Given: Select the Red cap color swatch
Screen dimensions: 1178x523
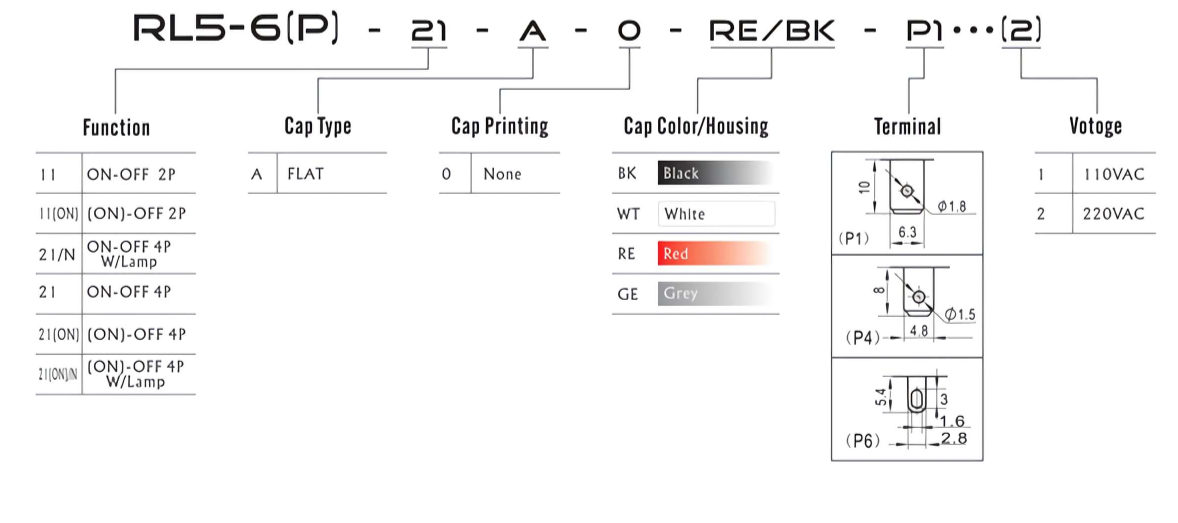Looking at the screenshot, I should pyautogui.click(x=716, y=254).
